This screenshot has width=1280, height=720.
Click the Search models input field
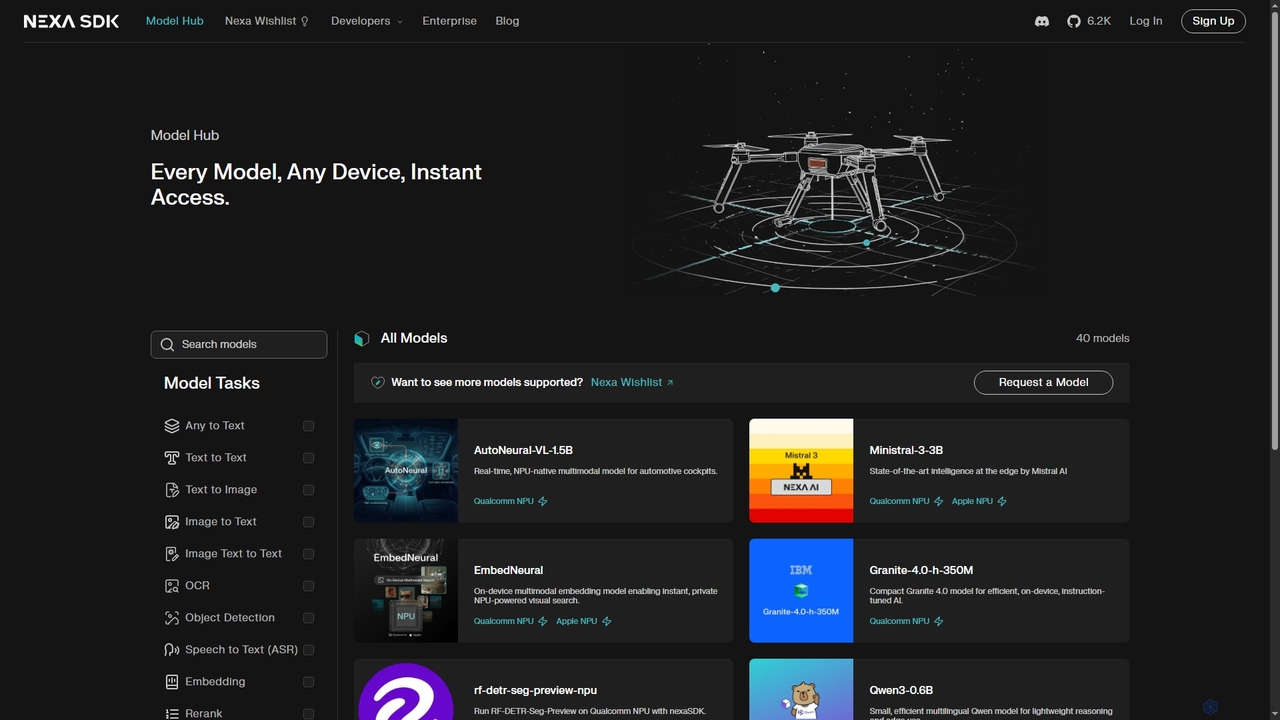click(x=239, y=344)
